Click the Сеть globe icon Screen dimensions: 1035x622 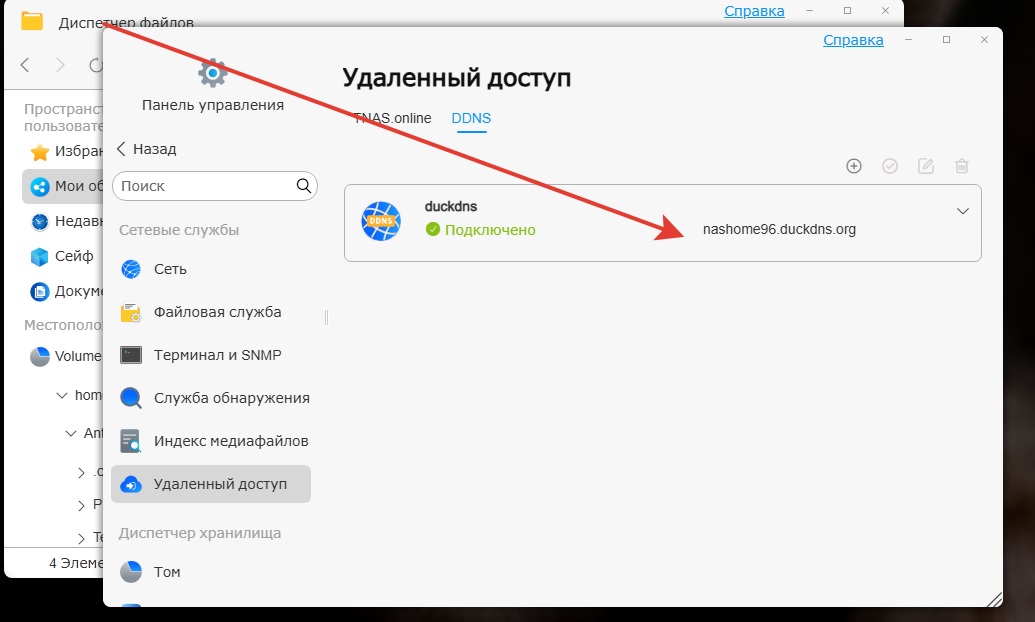[131, 269]
